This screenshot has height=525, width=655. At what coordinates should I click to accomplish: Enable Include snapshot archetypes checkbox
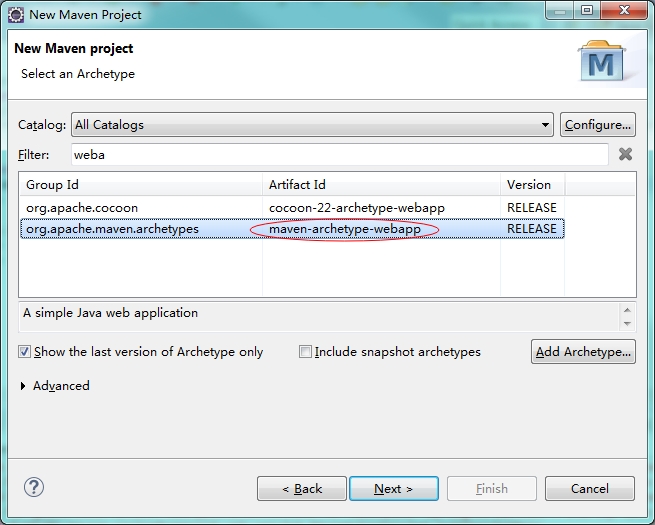(305, 352)
